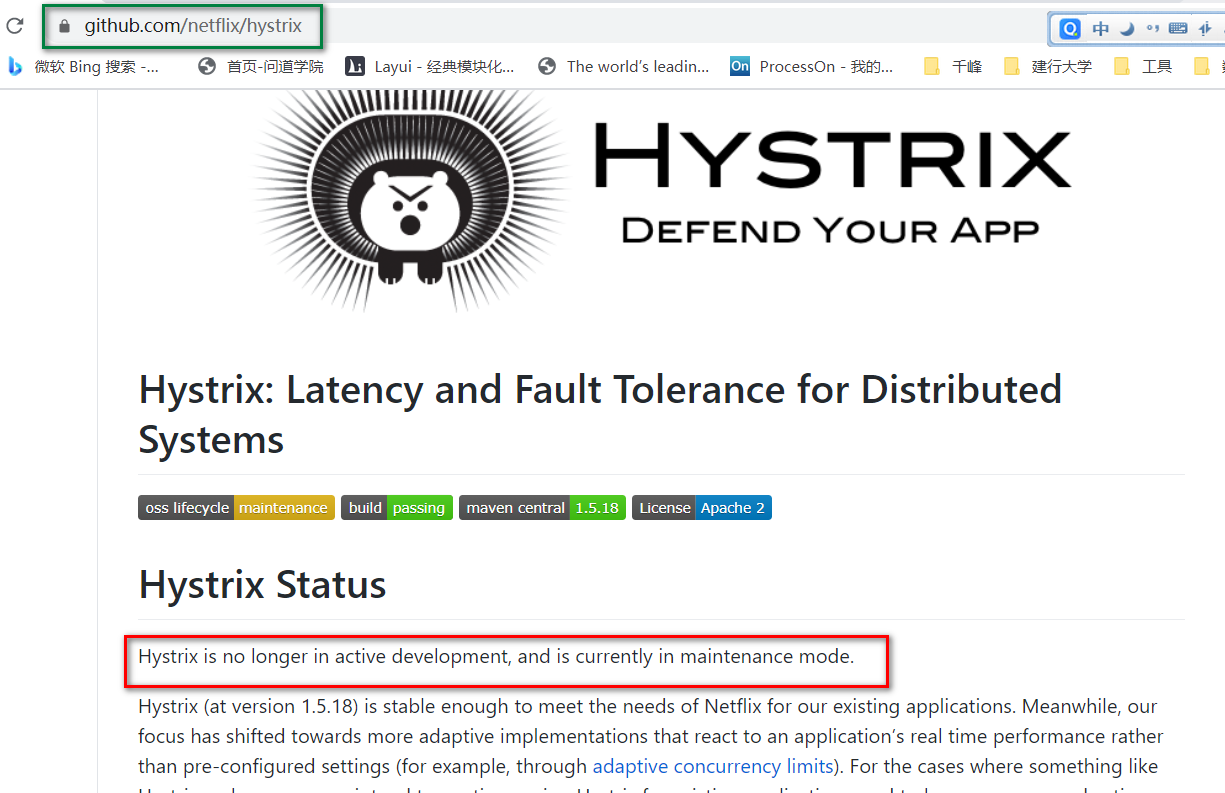Image resolution: width=1225 pixels, height=793 pixels.
Task: Expand the 工具 bookmark folder
Action: pos(1143,67)
